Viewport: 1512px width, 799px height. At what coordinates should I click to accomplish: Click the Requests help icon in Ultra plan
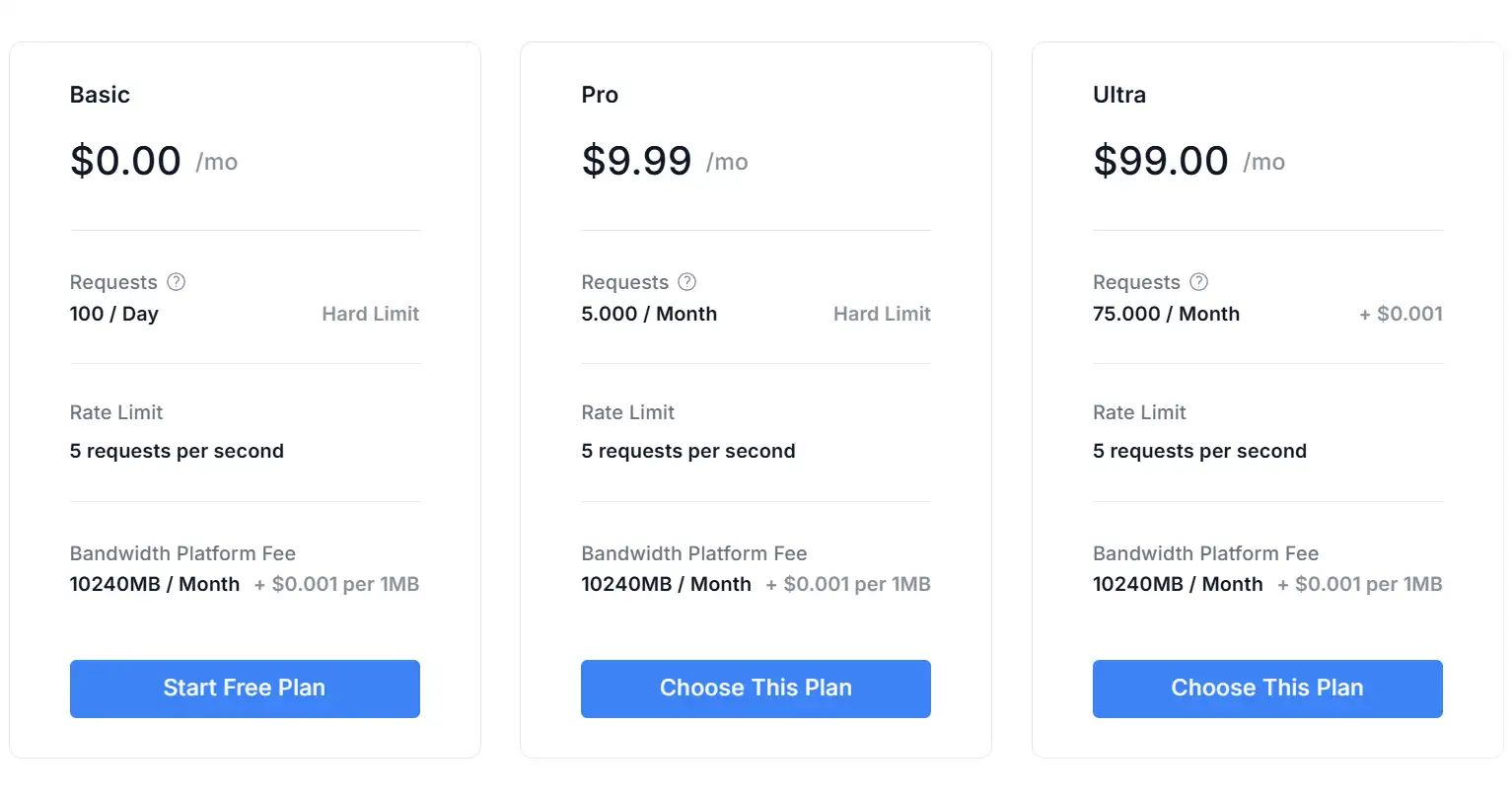coord(1199,282)
